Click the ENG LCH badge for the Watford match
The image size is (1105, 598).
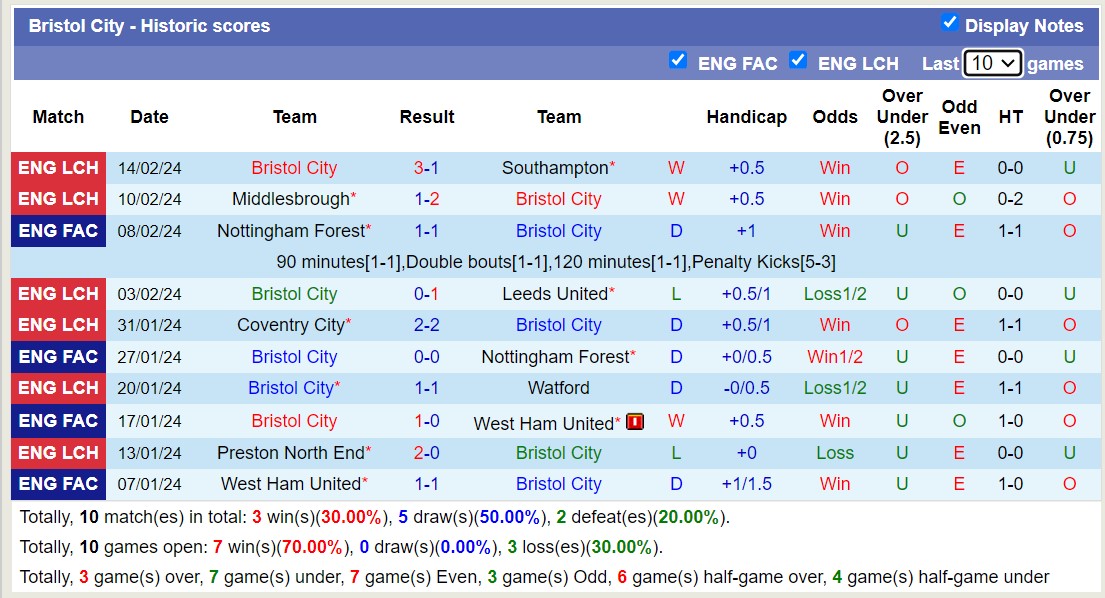coord(58,388)
